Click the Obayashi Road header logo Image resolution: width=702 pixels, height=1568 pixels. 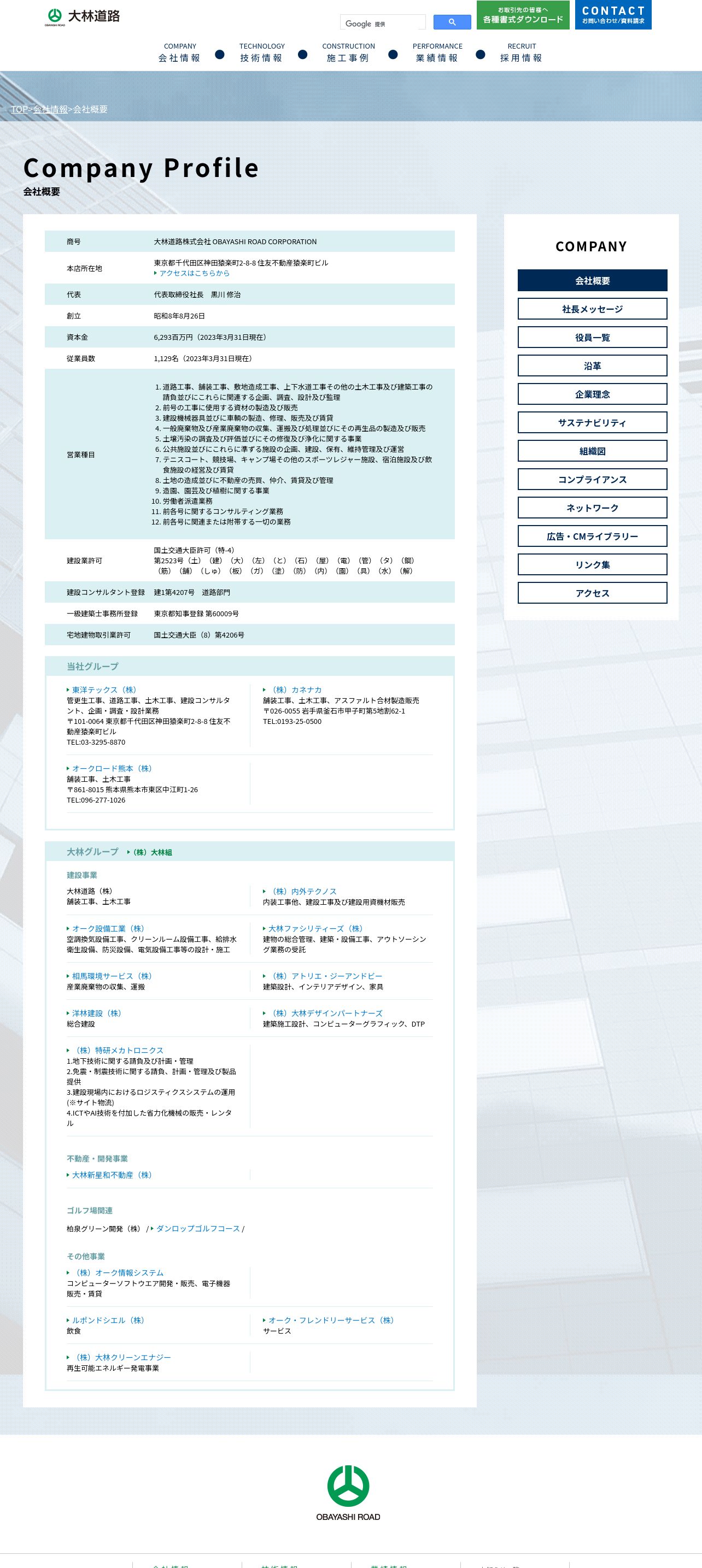(82, 17)
